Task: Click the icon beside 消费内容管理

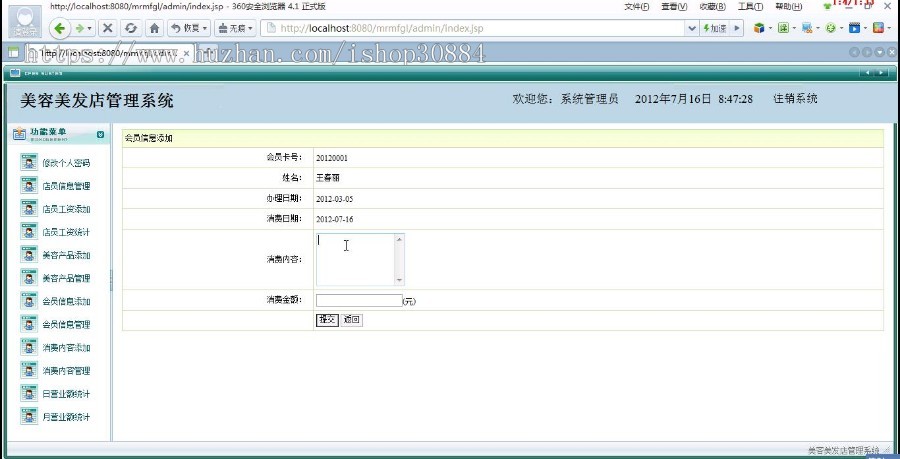Action: tap(29, 370)
